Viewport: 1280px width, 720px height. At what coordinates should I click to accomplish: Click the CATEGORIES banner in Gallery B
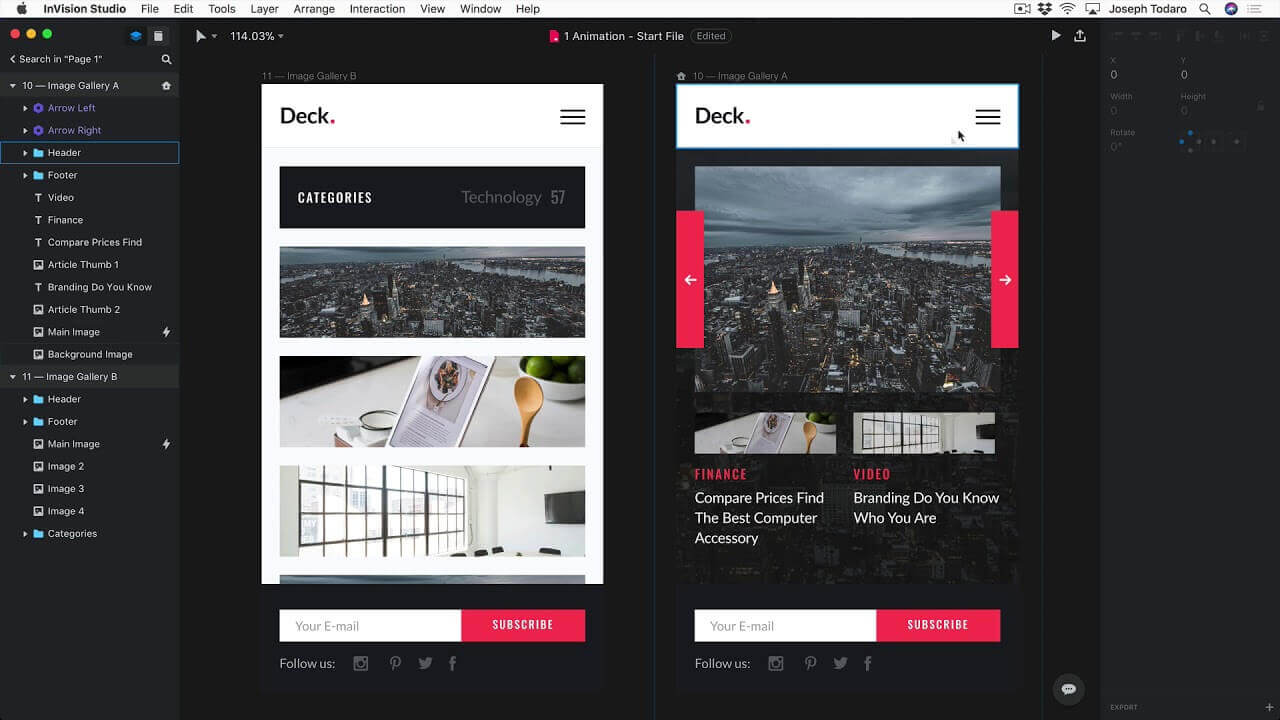432,197
